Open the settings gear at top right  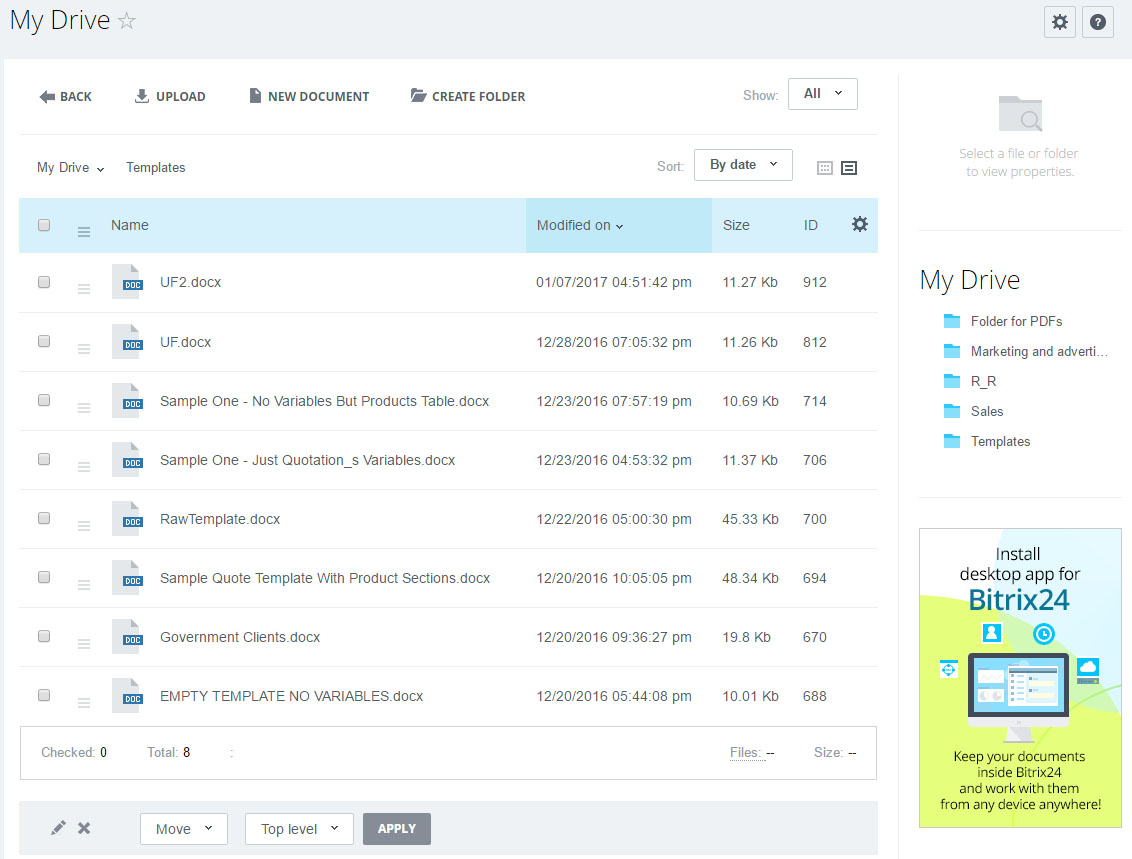pos(1060,22)
